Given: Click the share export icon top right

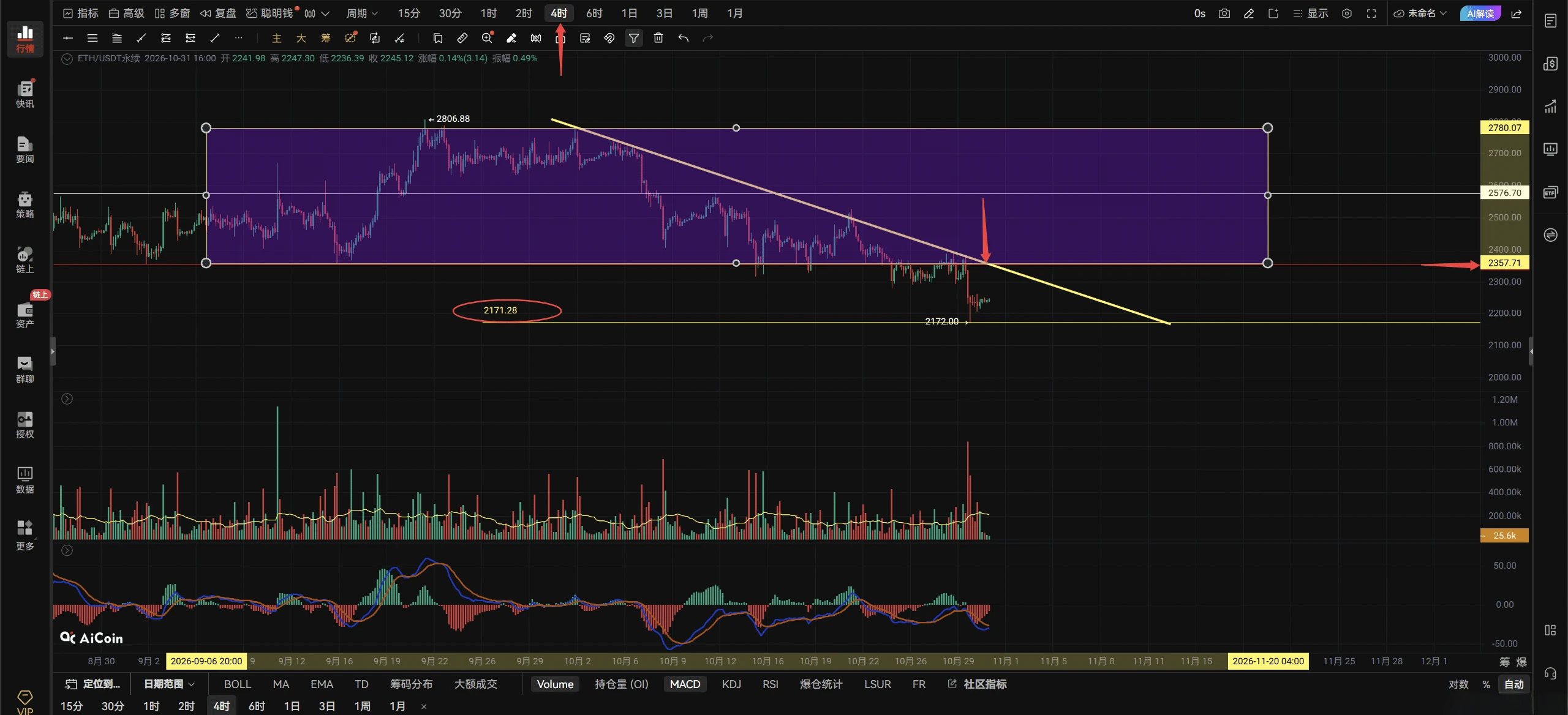Looking at the screenshot, I should (1517, 13).
